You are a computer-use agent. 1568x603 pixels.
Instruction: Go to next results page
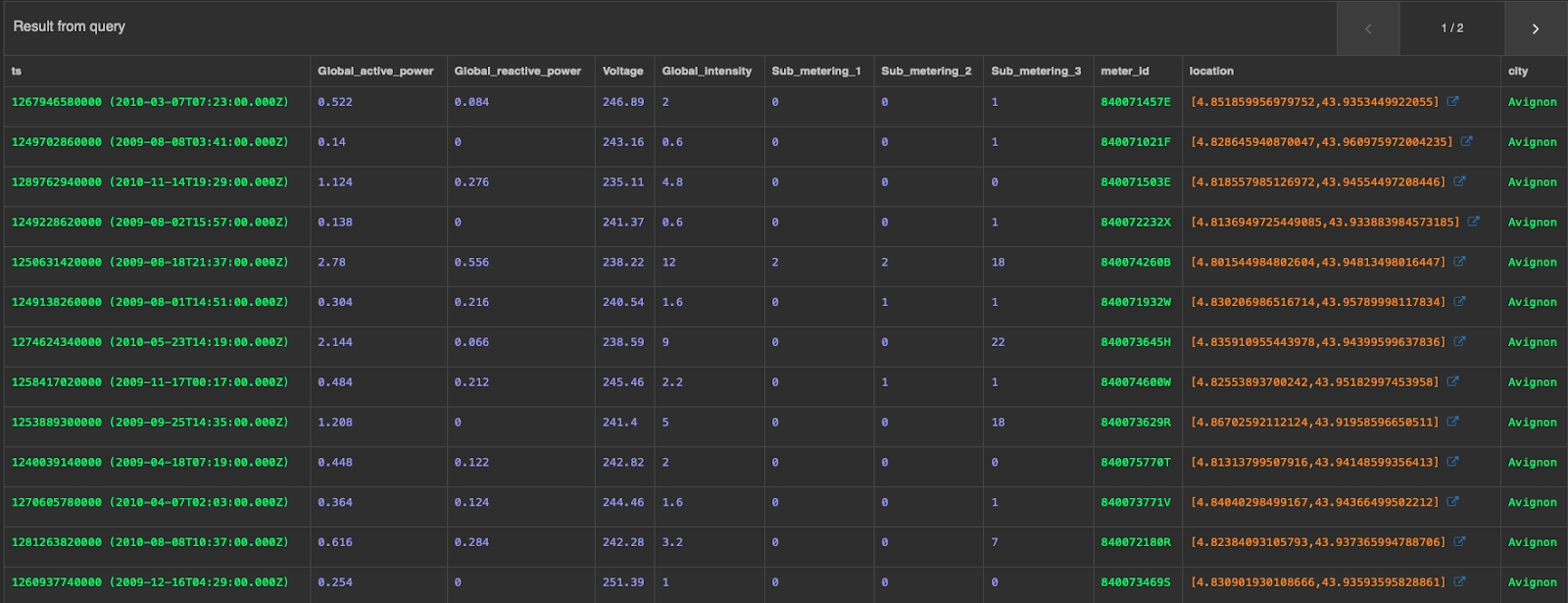point(1535,28)
